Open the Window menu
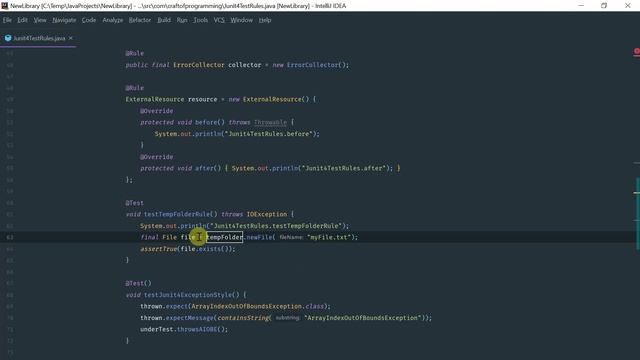This screenshot has height=360, width=640. click(x=242, y=20)
